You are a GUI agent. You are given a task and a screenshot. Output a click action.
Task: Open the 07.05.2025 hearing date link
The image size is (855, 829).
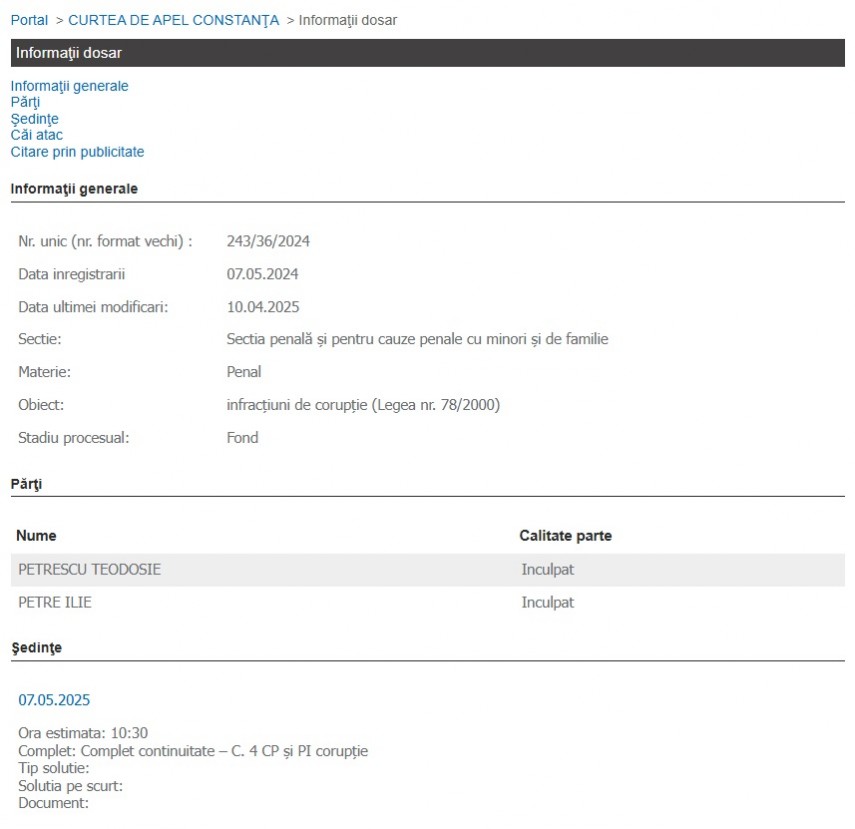[54, 700]
